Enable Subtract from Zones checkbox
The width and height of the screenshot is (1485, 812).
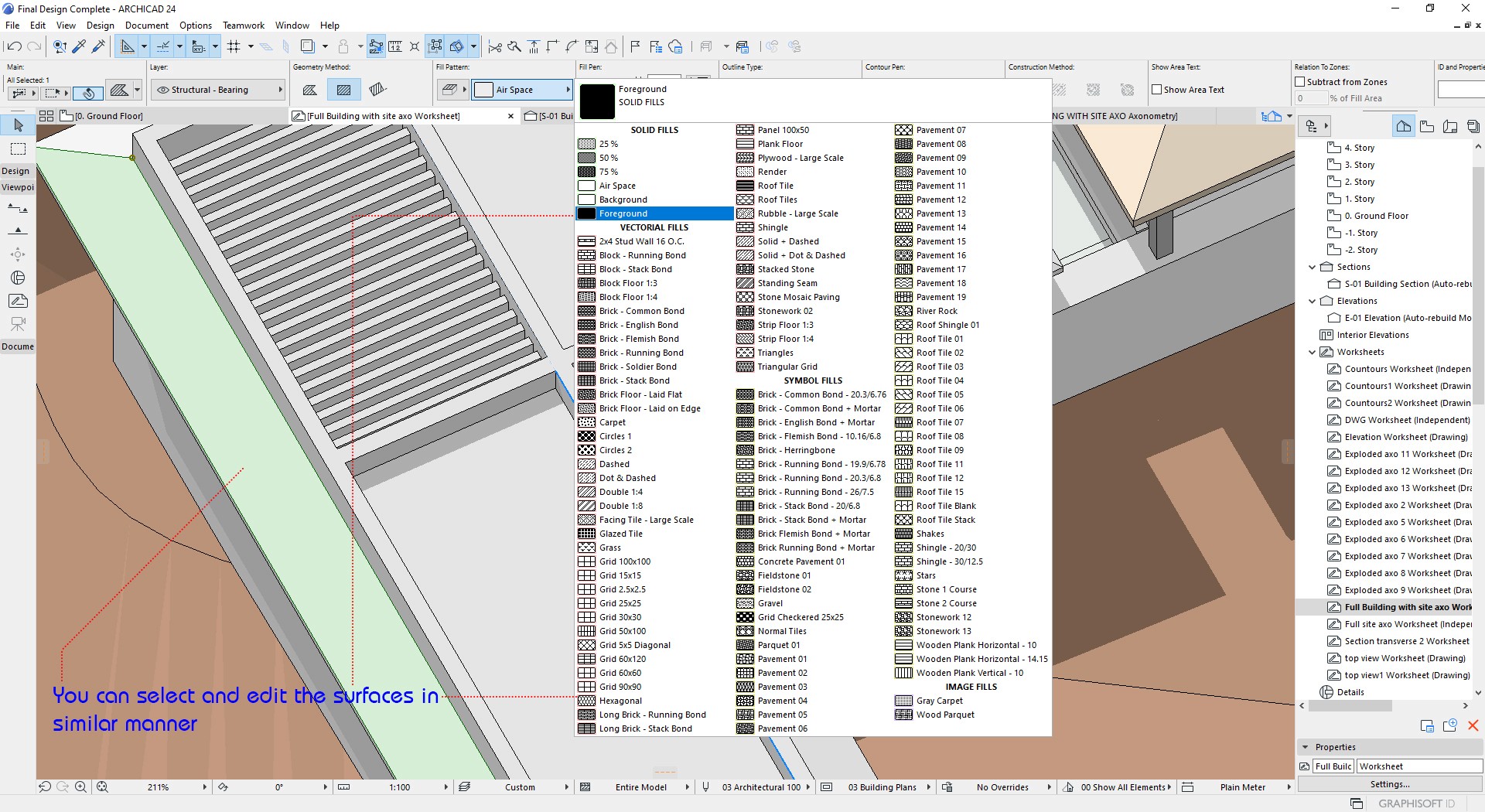coord(1300,82)
